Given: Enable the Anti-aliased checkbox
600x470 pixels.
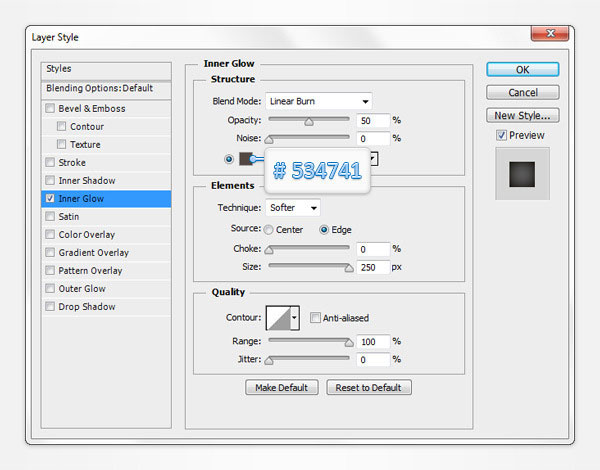Looking at the screenshot, I should [315, 318].
